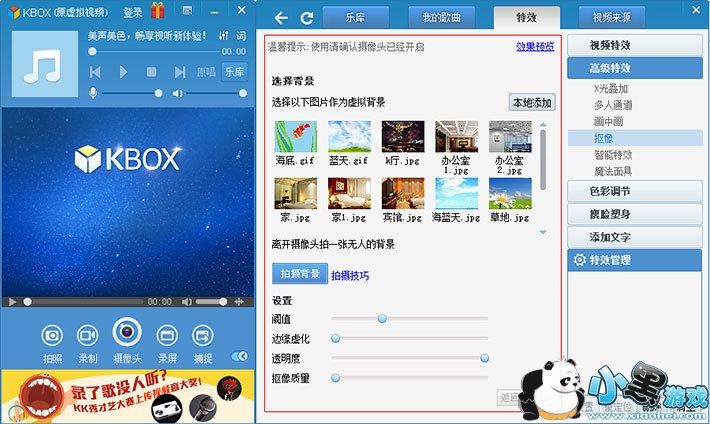Go back with the left arrow

281,18
